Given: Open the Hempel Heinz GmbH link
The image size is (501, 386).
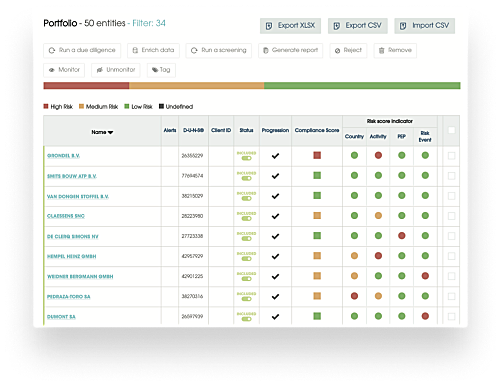Looking at the screenshot, I should pyautogui.click(x=72, y=256).
